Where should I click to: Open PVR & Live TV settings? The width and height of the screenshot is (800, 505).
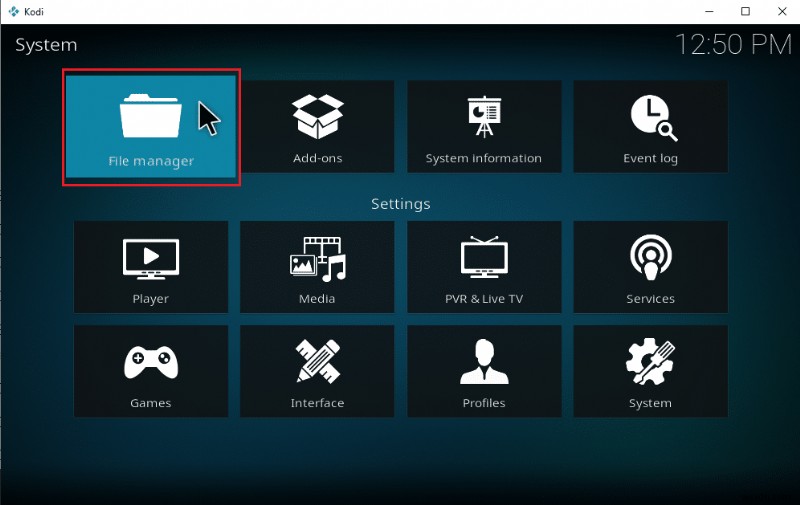(484, 267)
